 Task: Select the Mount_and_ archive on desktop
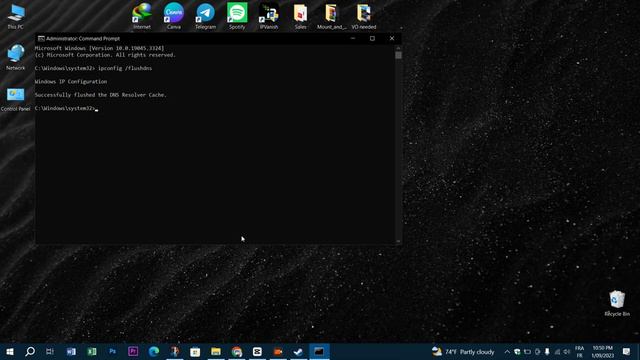[332, 16]
